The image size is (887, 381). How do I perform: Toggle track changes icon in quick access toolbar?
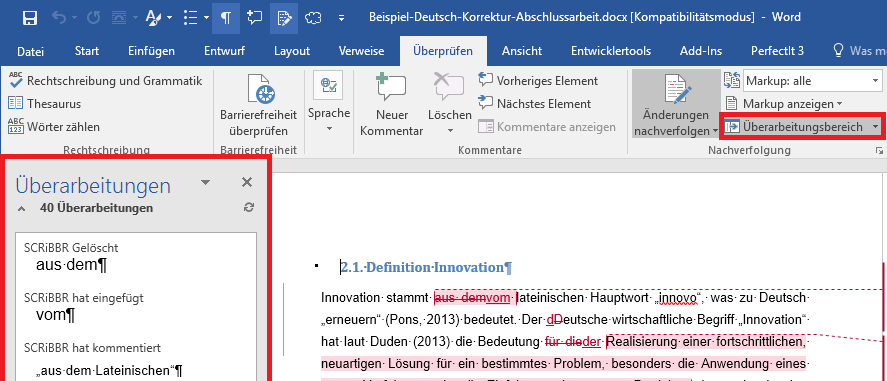[x=284, y=18]
